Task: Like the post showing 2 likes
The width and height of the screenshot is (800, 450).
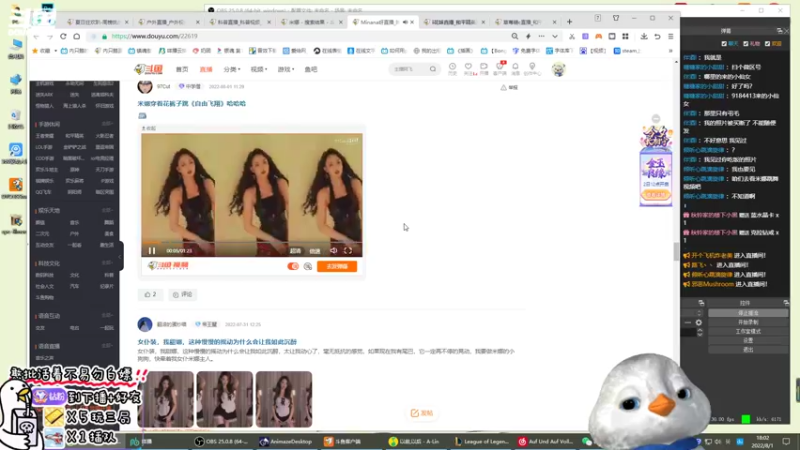Action: [151, 294]
